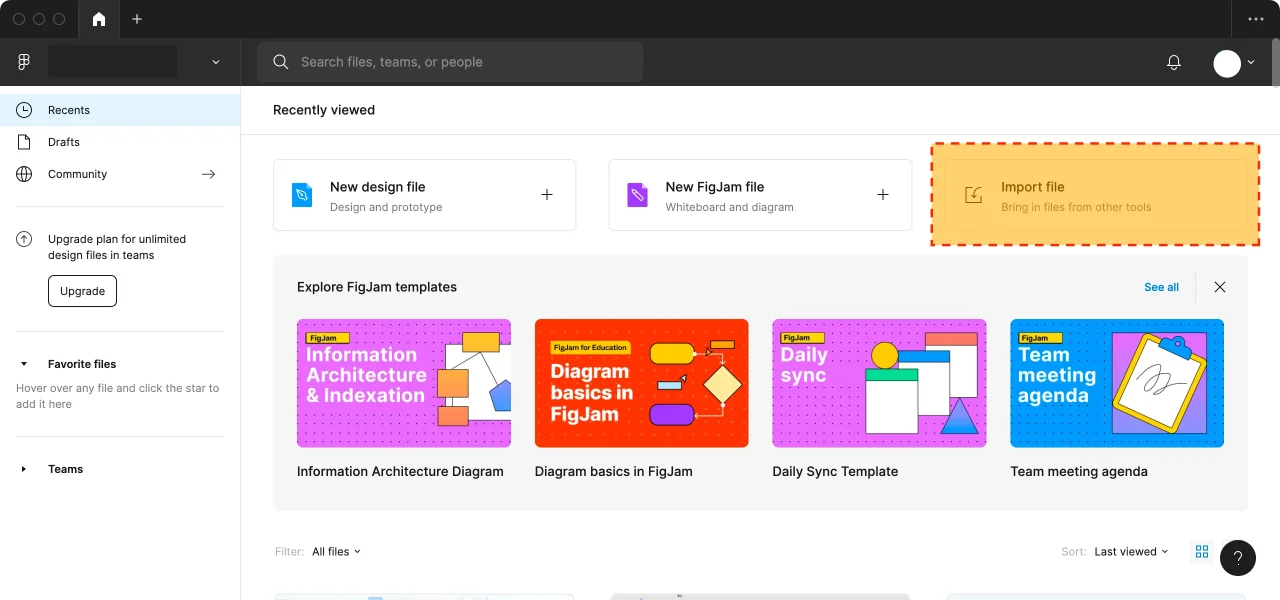Screen dimensions: 1280x600
Task: Switch to grid view layout
Action: coord(1202,552)
